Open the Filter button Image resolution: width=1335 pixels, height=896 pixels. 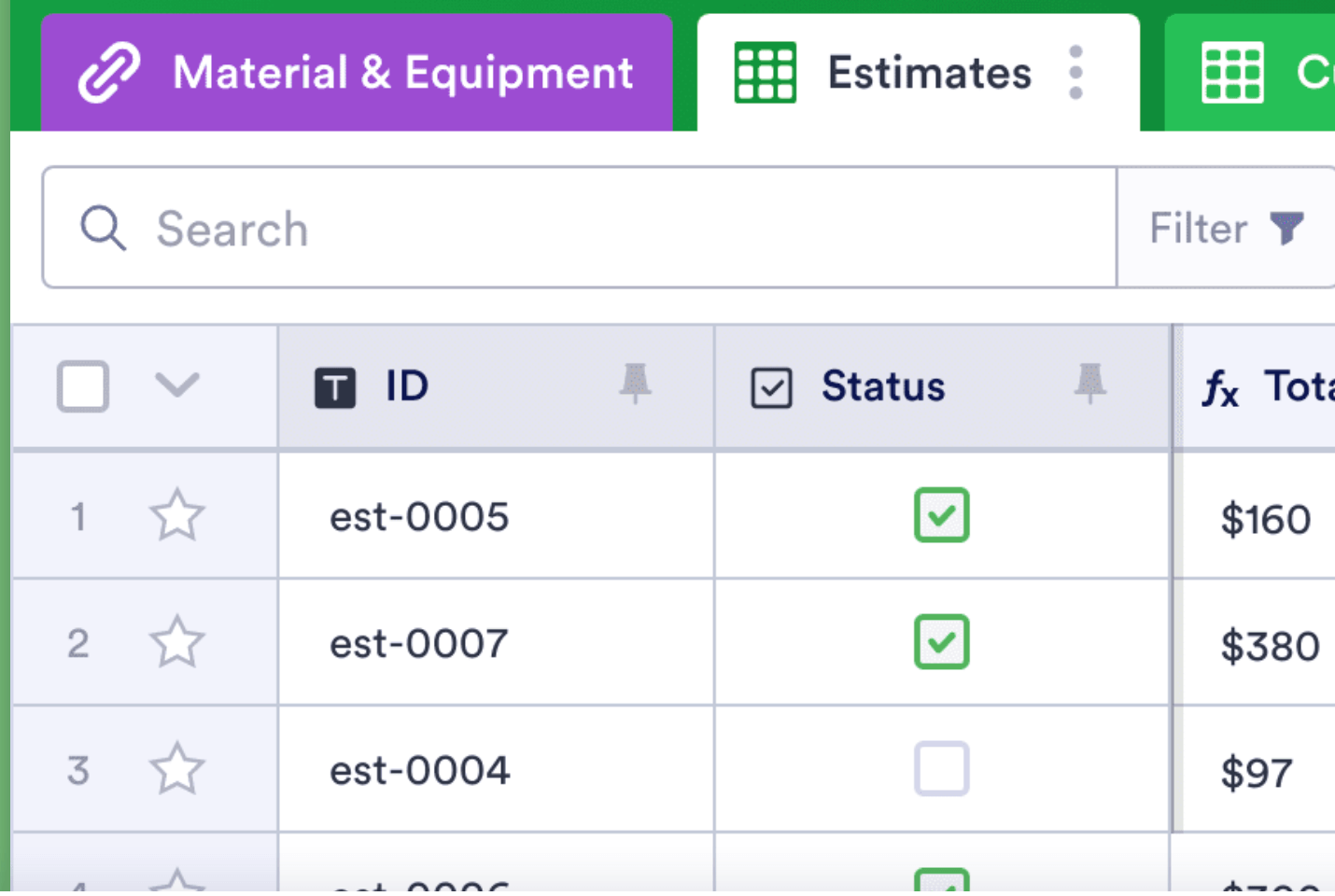1226,228
